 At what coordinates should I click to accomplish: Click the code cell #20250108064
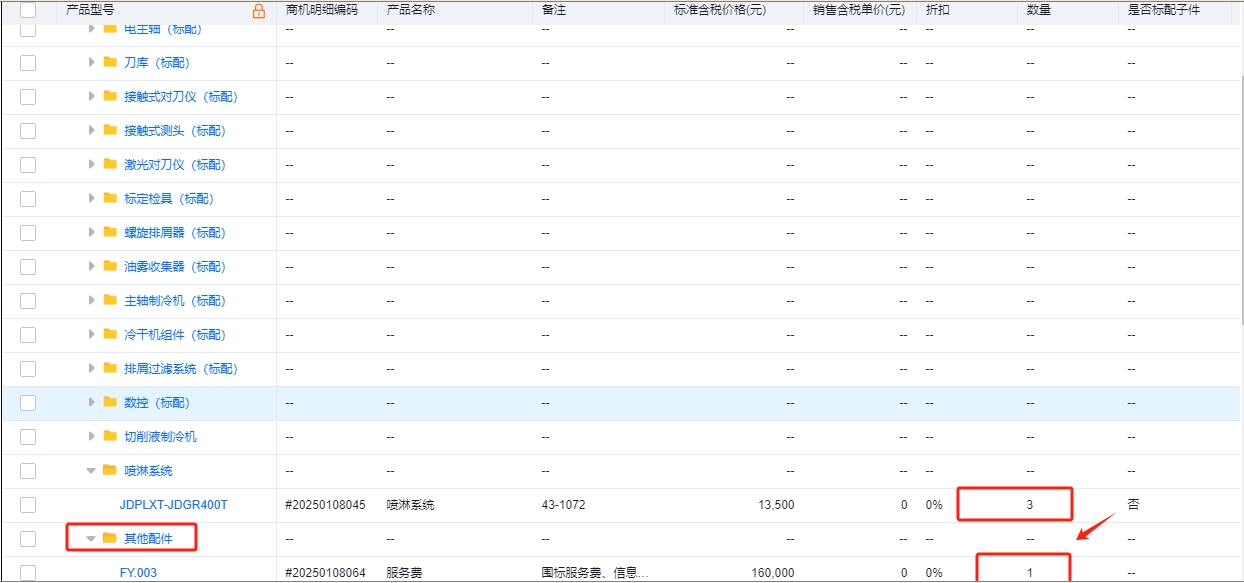pos(326,573)
